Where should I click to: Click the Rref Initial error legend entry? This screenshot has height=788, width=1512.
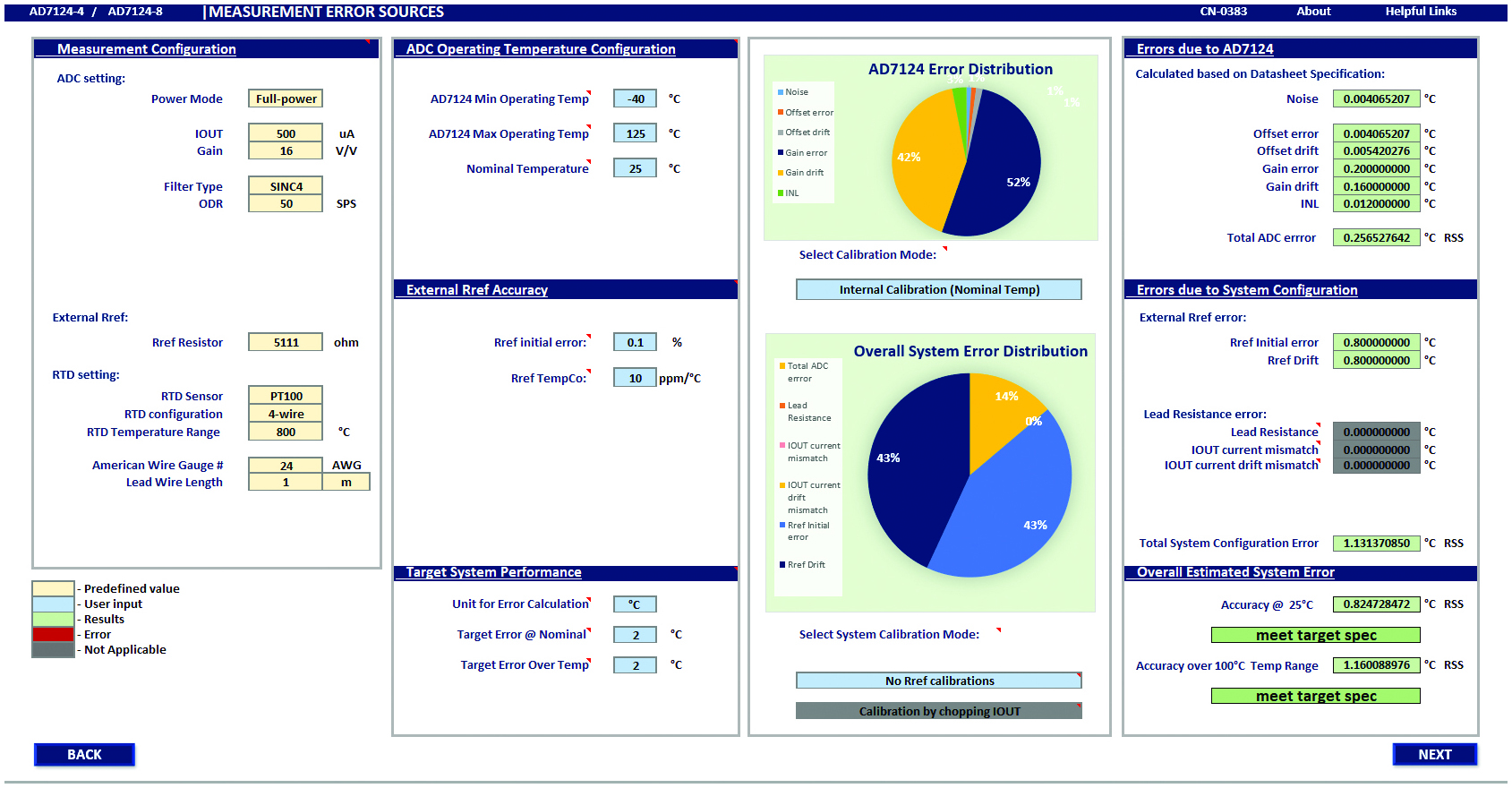805,531
